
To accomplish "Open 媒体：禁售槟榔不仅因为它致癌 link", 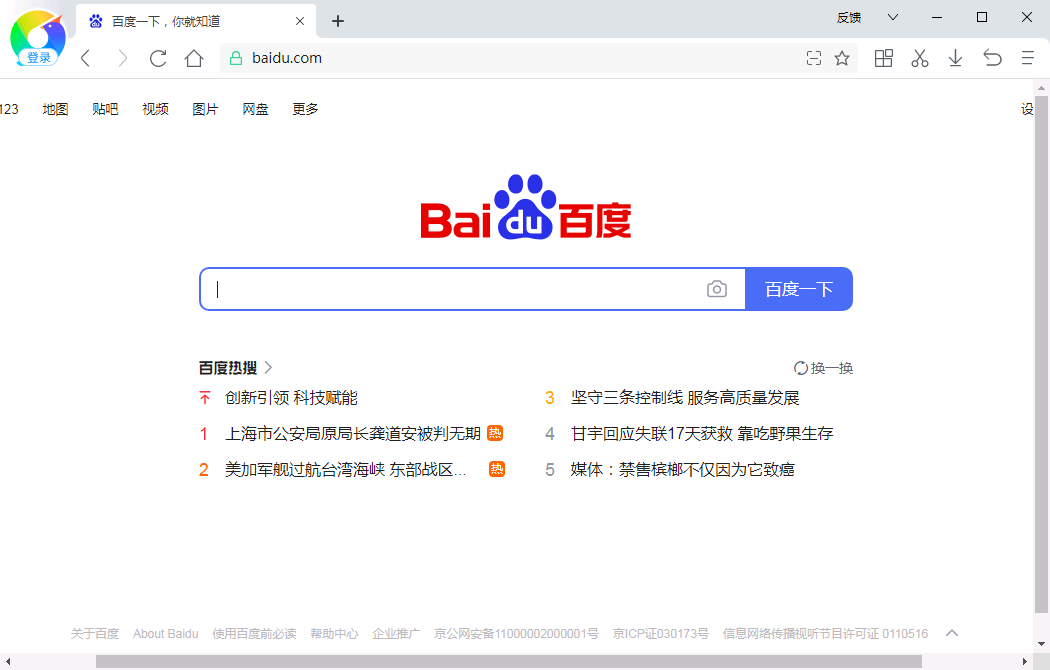I will click(682, 470).
